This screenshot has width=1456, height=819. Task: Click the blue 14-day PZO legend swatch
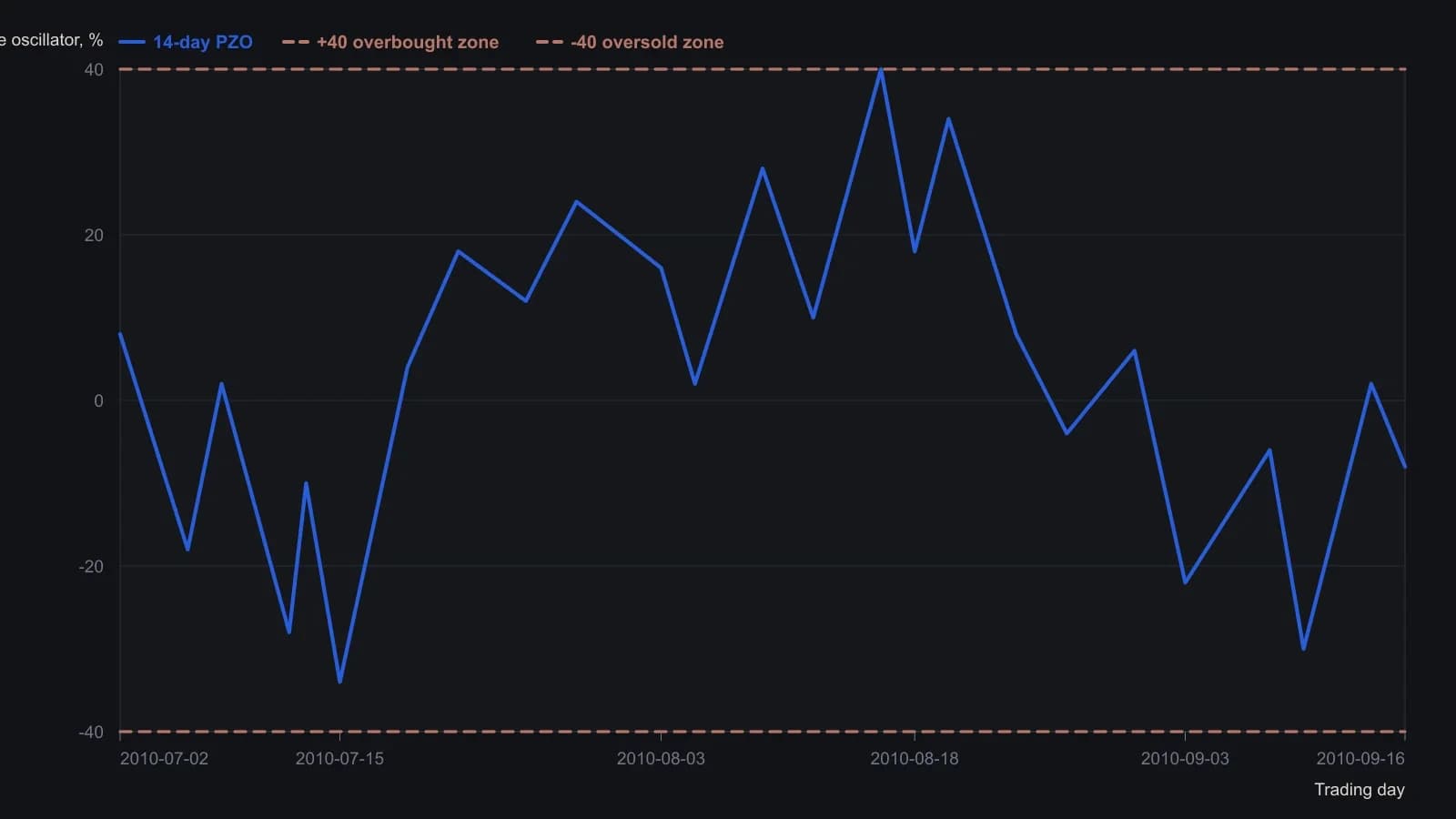click(x=132, y=42)
